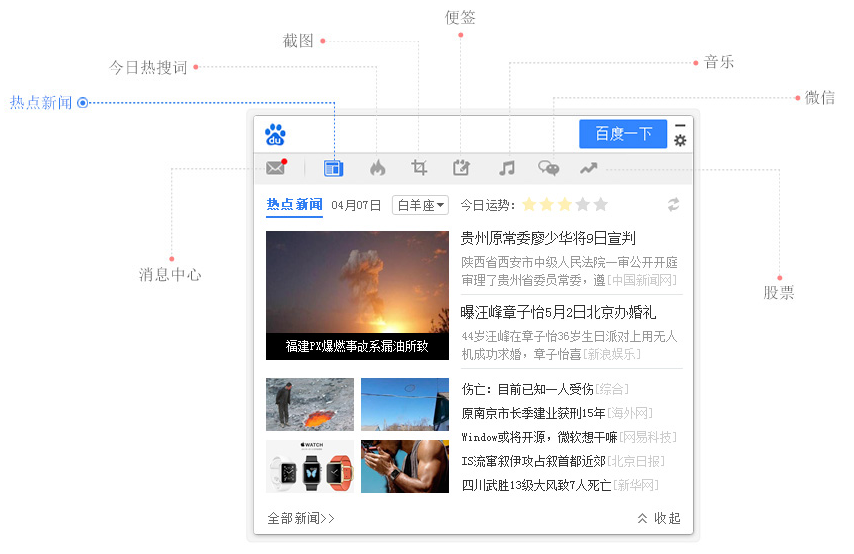Screen dimensions: 854x554
Task: Open the explosion news thumbnail image
Action: point(357,295)
